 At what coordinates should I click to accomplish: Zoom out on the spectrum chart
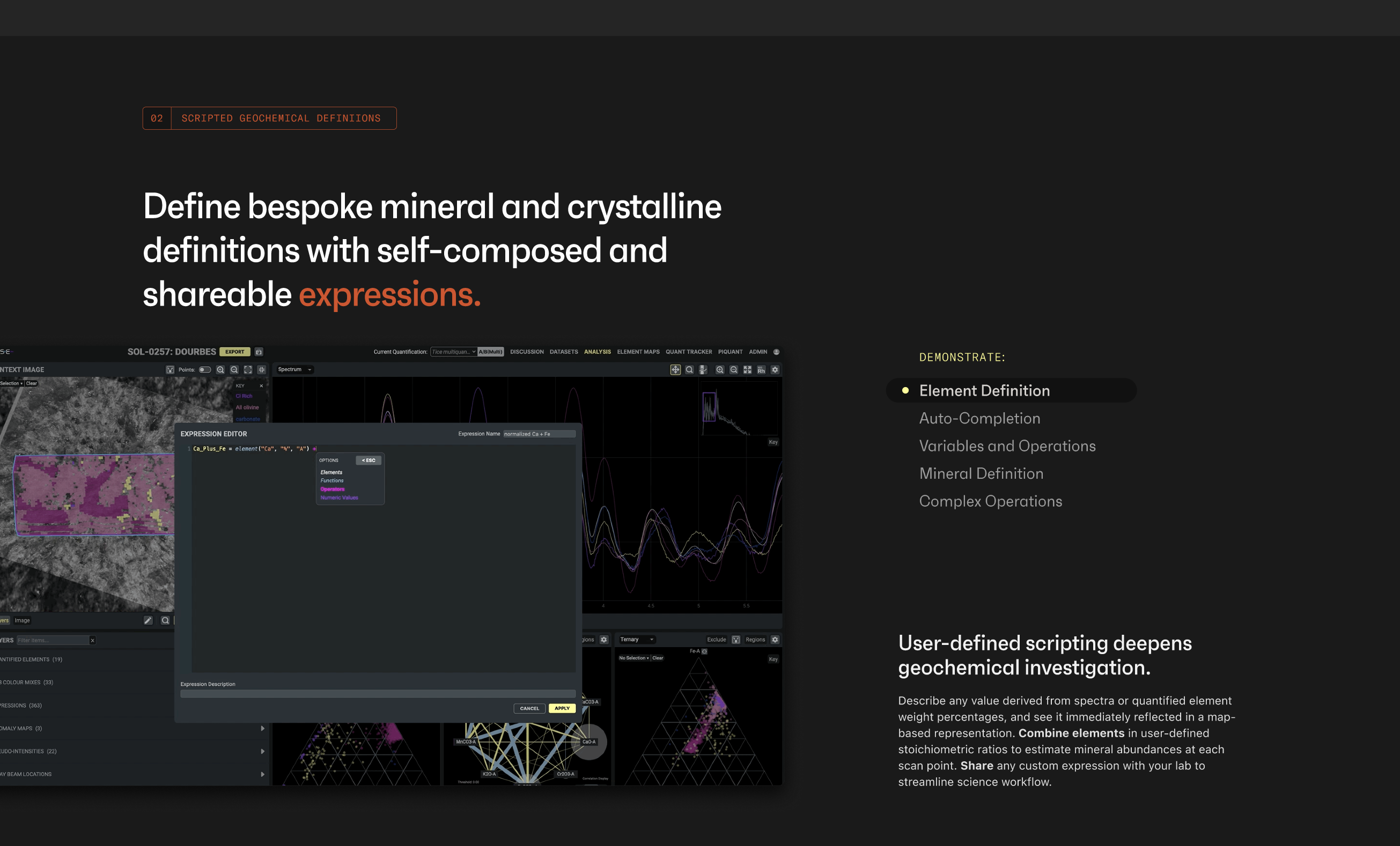pos(733,369)
